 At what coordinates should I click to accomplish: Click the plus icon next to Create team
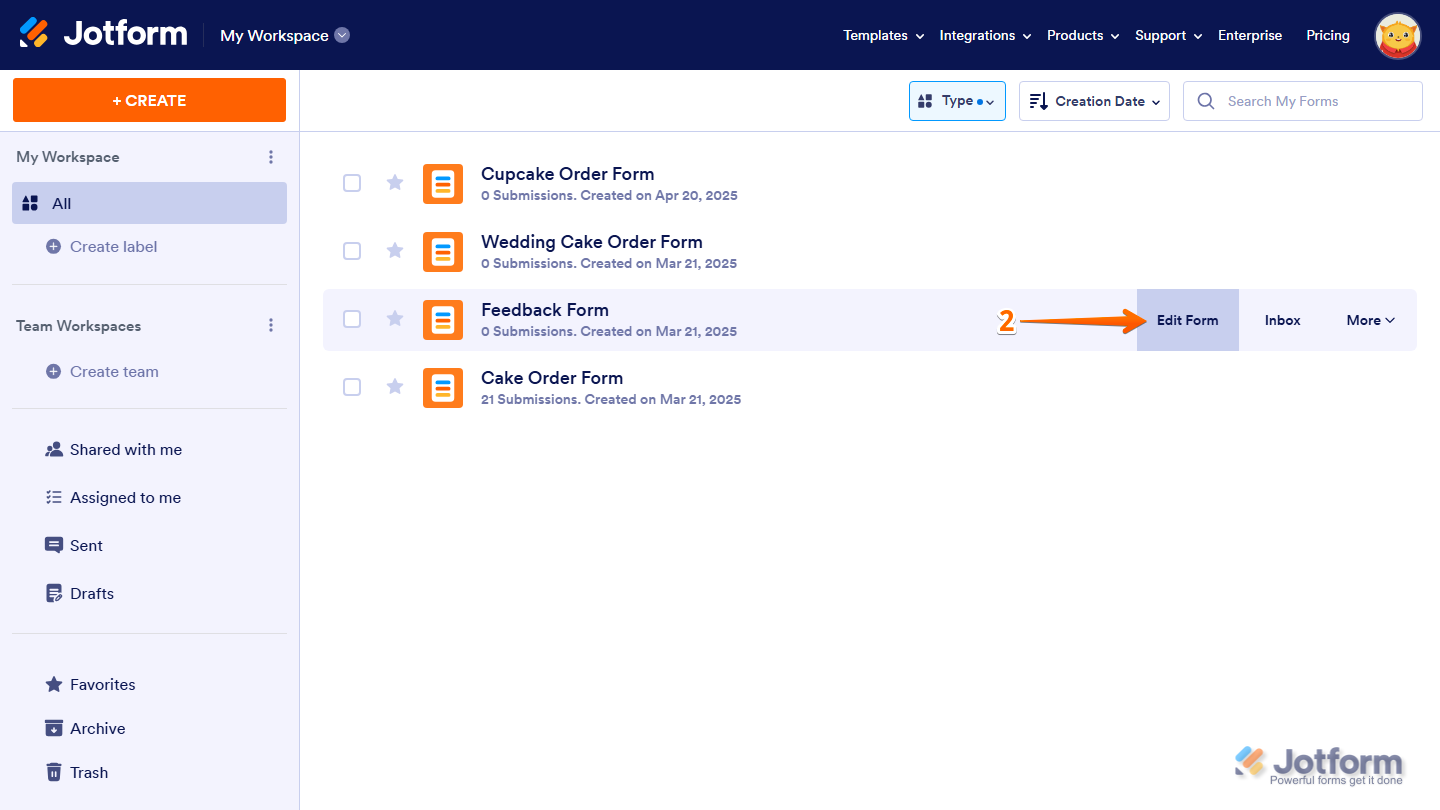(x=54, y=372)
